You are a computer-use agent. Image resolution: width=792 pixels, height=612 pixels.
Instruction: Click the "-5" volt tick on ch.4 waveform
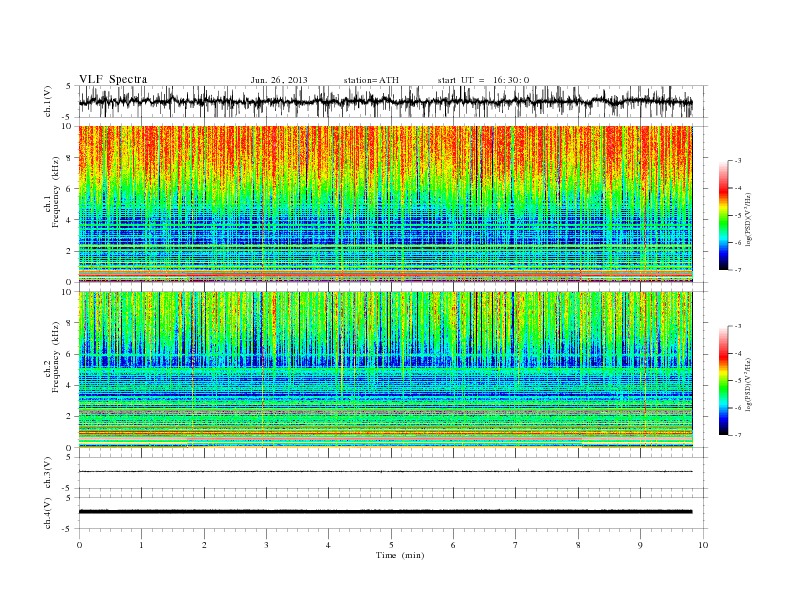[68, 529]
